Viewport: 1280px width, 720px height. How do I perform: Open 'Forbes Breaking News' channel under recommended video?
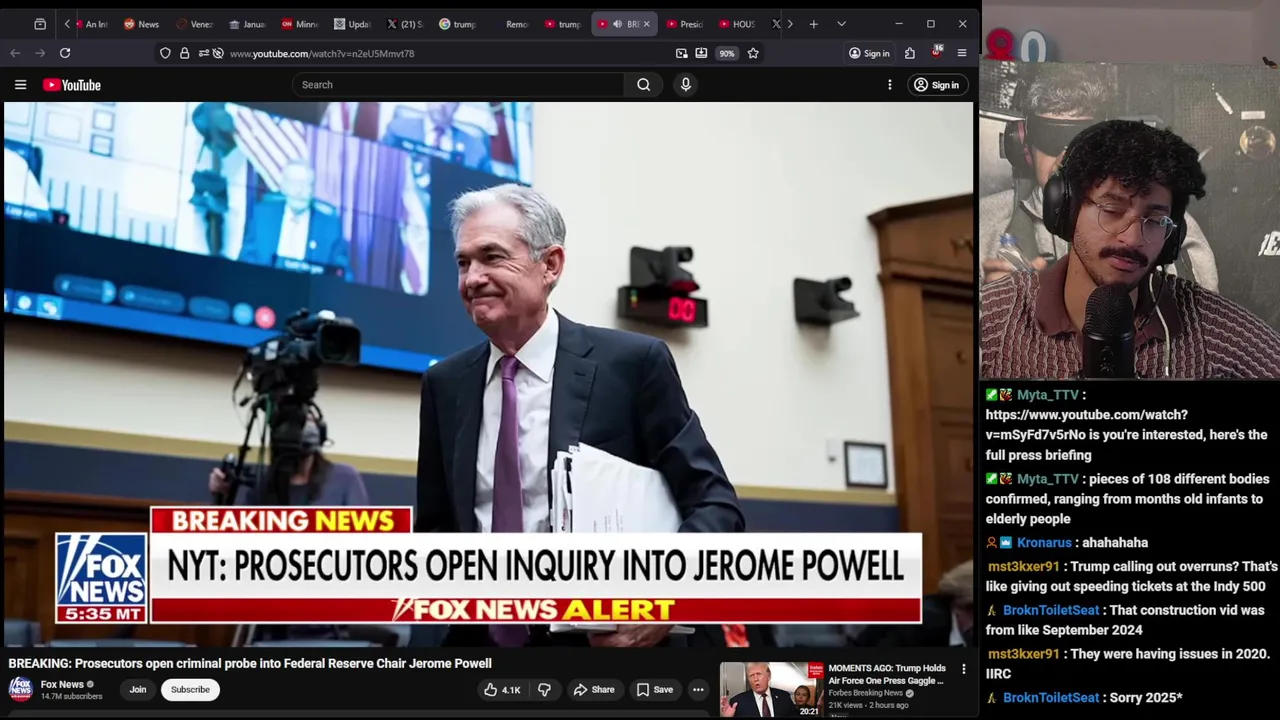click(866, 693)
